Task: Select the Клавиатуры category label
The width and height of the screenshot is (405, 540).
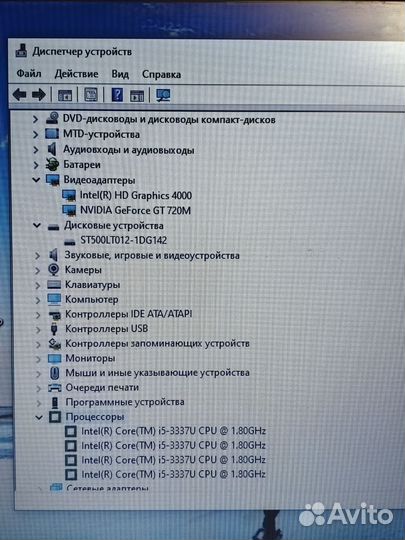Action: pos(92,285)
